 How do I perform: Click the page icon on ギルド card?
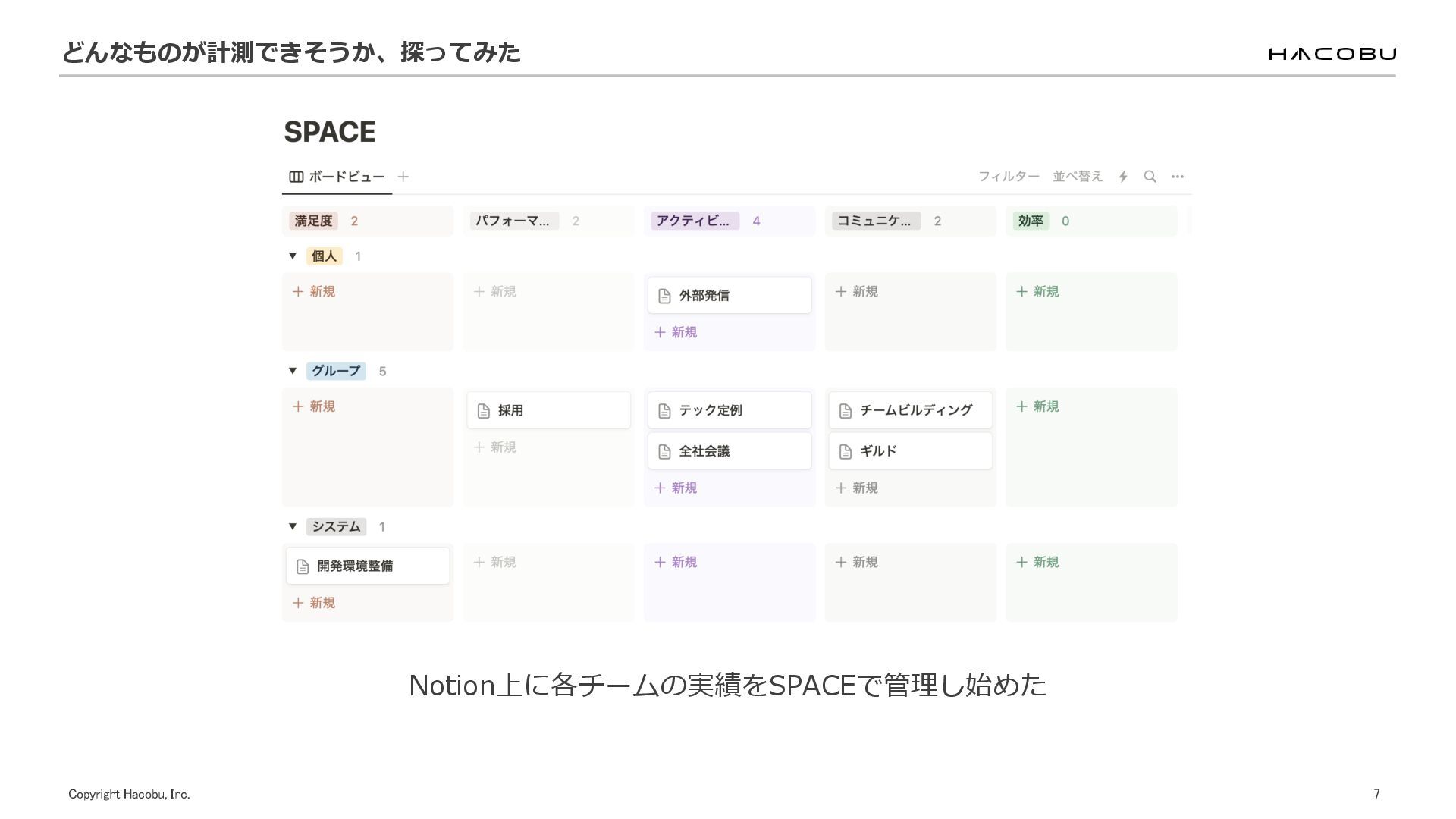846,452
